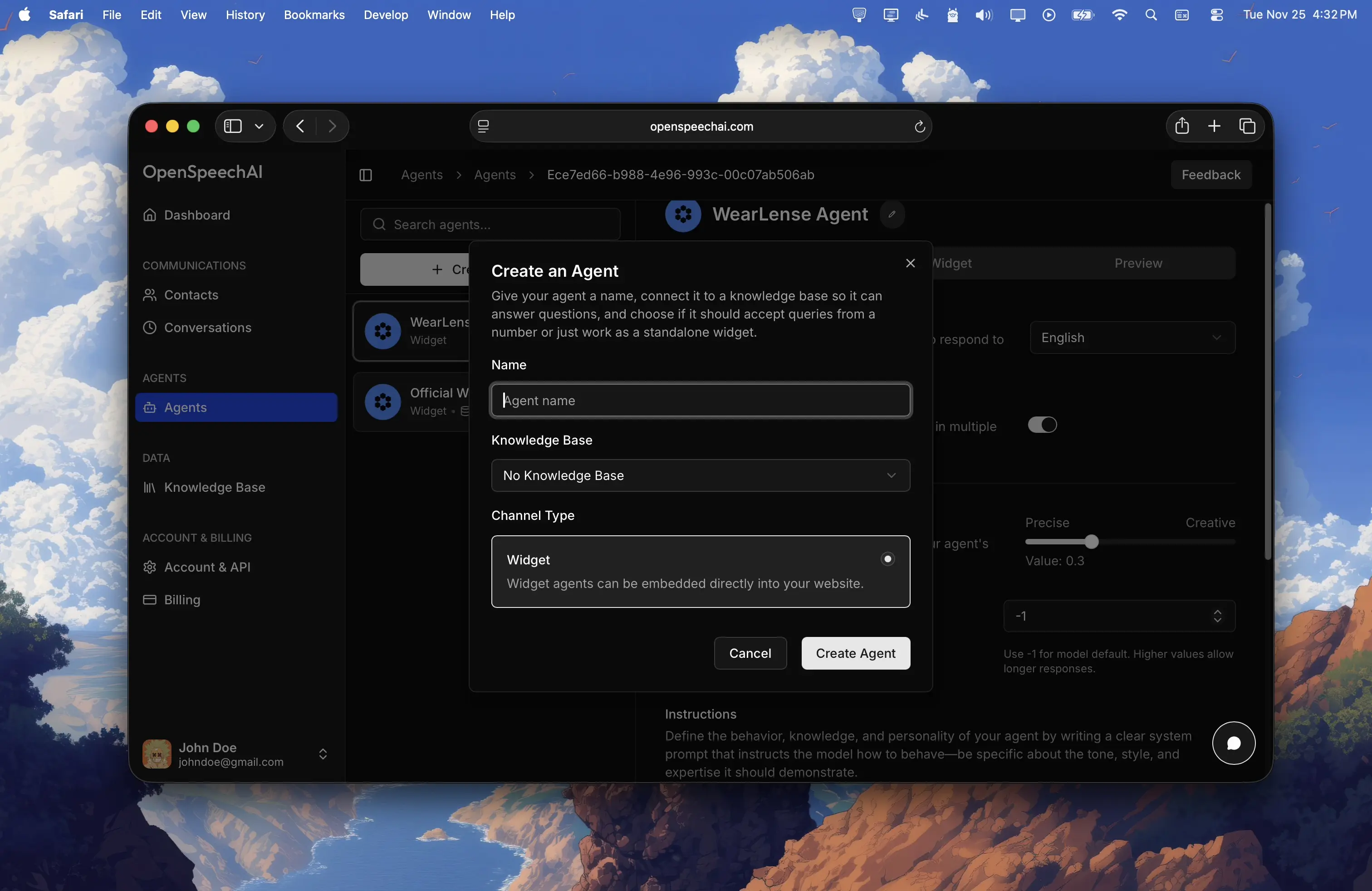1372x891 pixels.
Task: Open the Safari menu
Action: click(x=66, y=15)
